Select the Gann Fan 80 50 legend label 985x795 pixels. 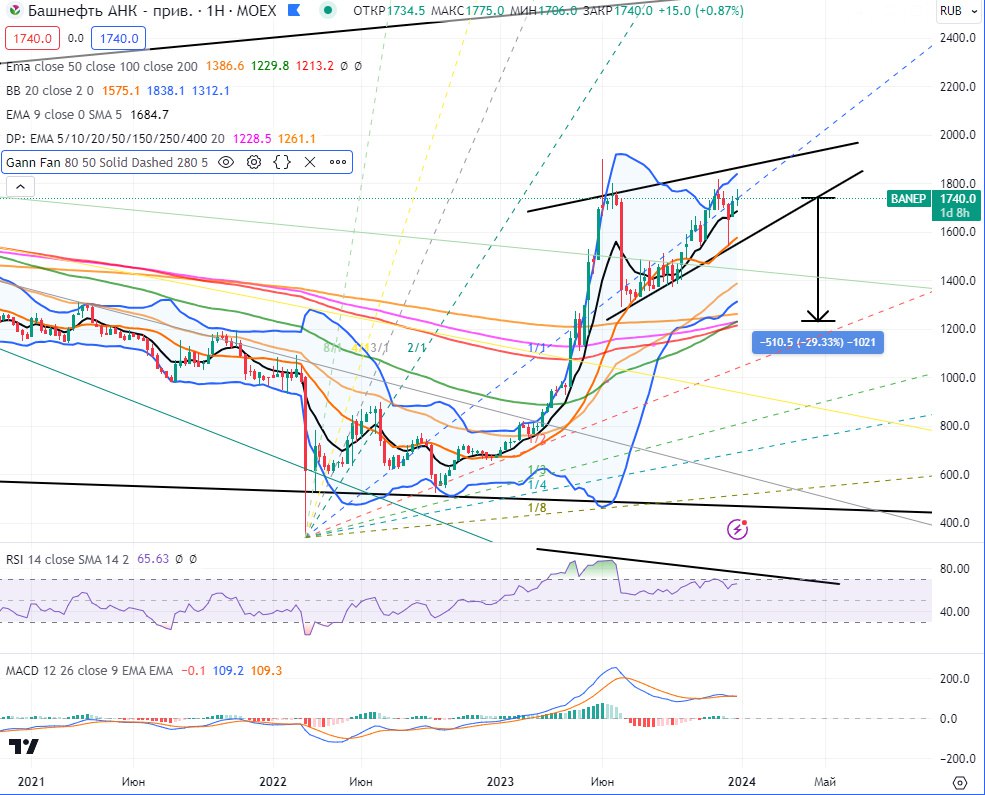(x=107, y=163)
